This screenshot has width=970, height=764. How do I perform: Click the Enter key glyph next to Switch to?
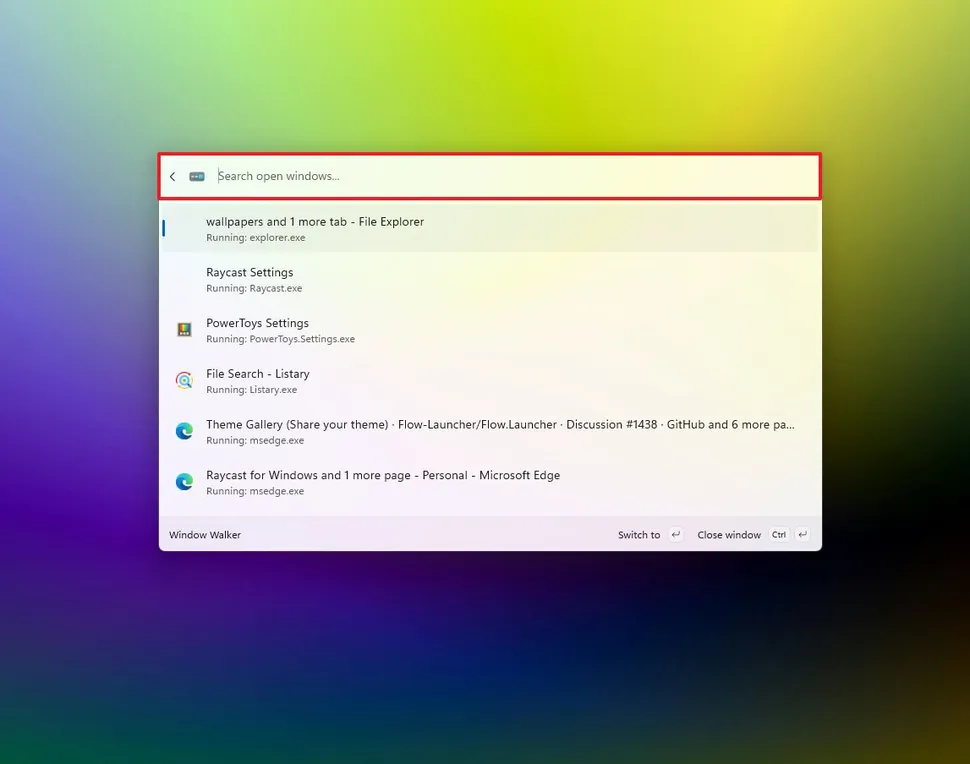click(675, 534)
